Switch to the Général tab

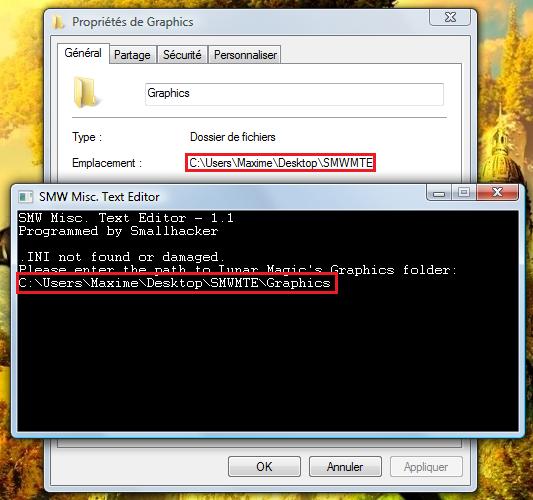tap(83, 53)
